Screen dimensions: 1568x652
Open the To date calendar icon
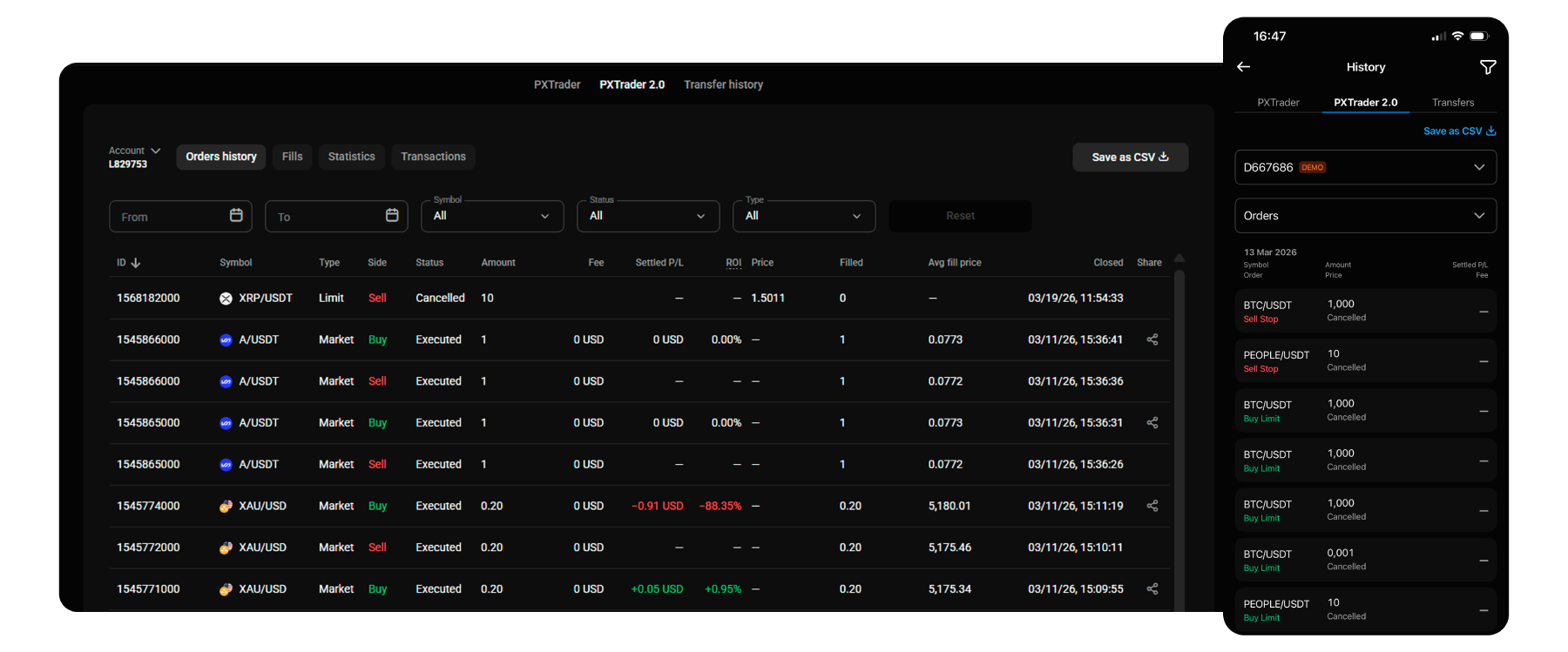(392, 215)
